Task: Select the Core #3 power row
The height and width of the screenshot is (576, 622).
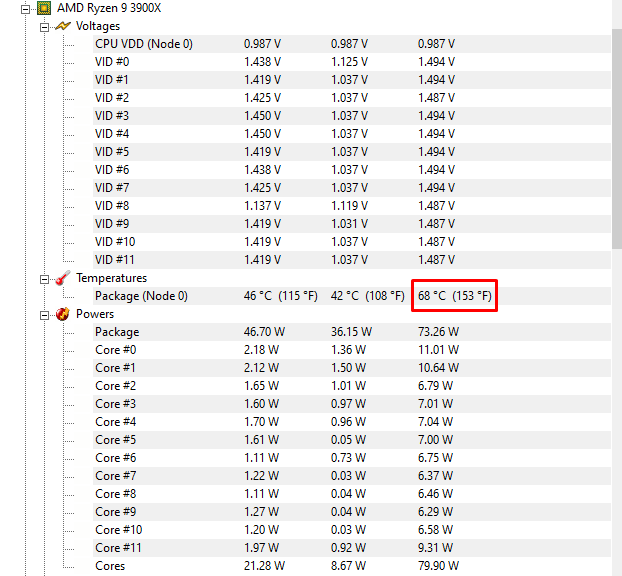Action: 352,404
